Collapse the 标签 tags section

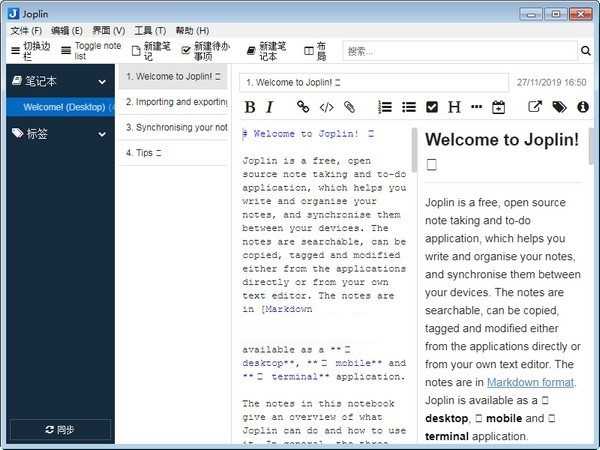click(101, 134)
